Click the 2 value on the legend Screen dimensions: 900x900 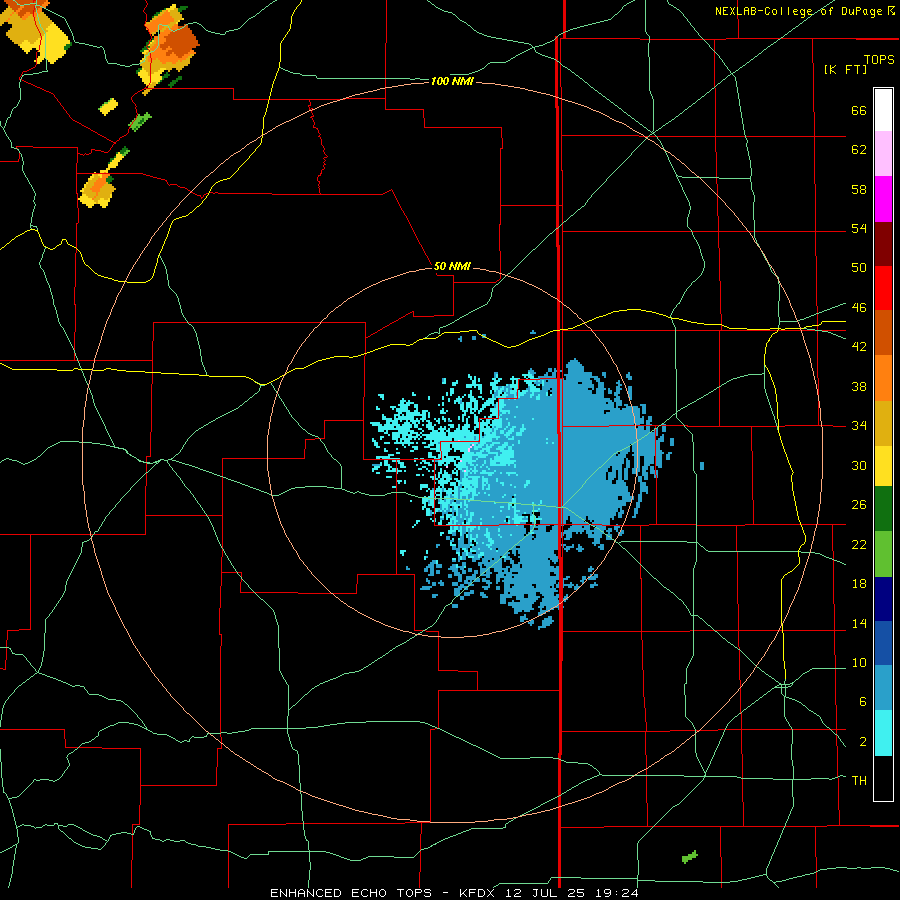[x=862, y=742]
